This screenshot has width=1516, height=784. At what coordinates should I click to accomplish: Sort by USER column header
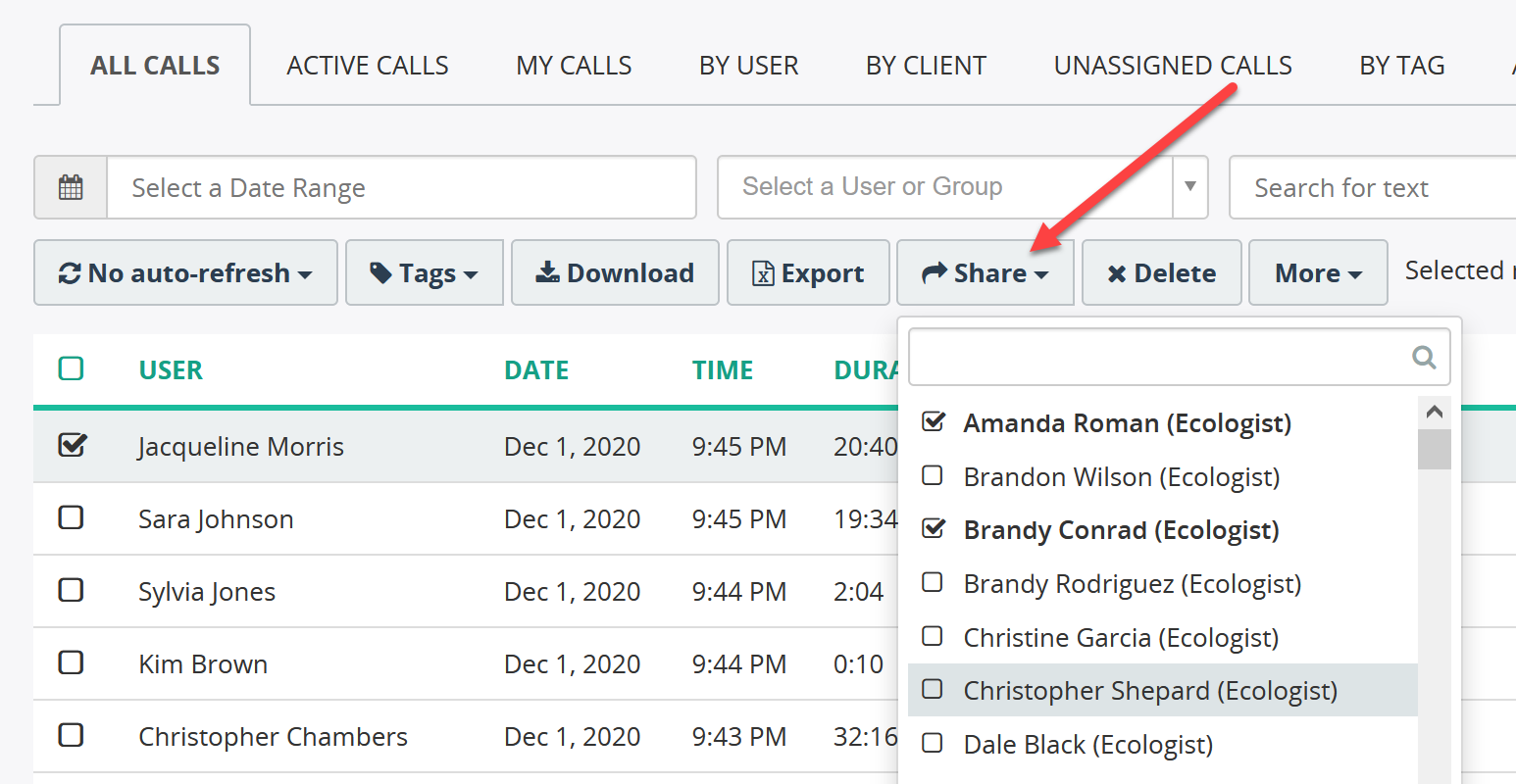tap(171, 369)
